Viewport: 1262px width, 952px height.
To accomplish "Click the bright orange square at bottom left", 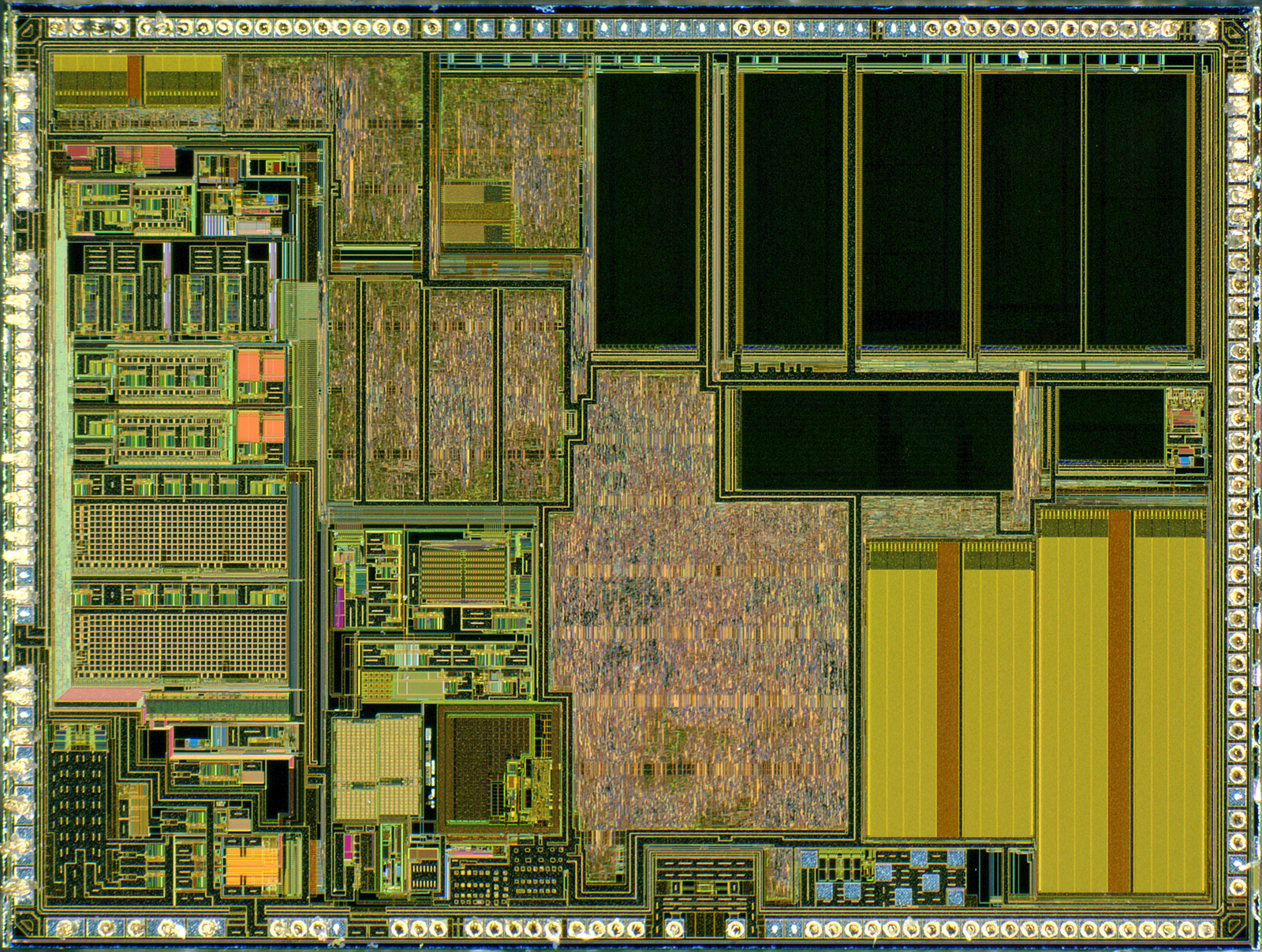I will [x=252, y=861].
